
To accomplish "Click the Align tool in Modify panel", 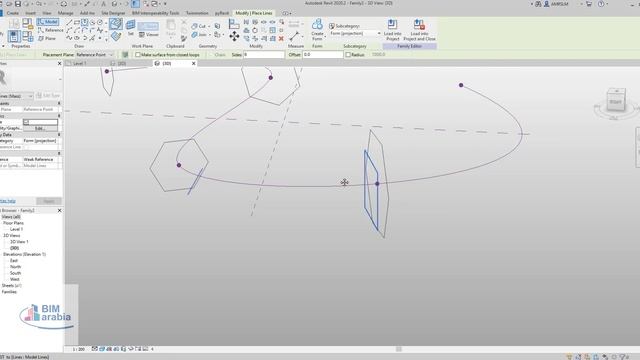I will coord(234,24).
